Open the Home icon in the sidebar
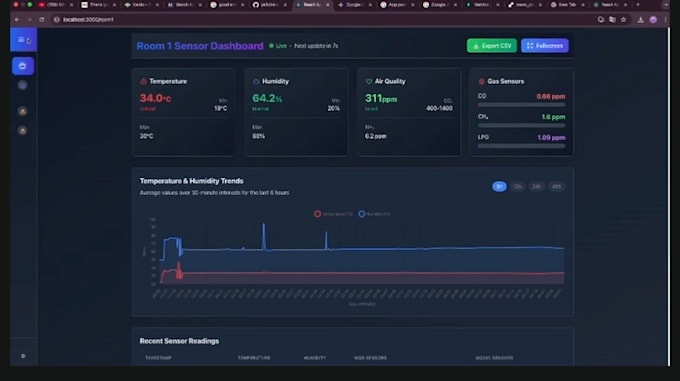Viewport: 680px width, 381px height. (x=23, y=66)
